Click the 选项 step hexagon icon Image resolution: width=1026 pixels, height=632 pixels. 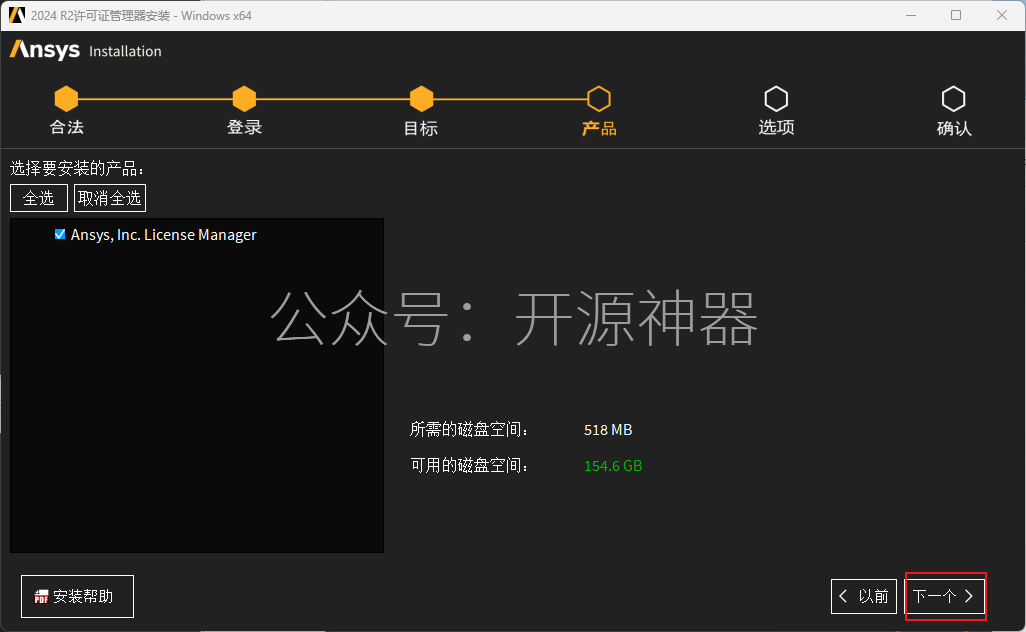(x=776, y=99)
